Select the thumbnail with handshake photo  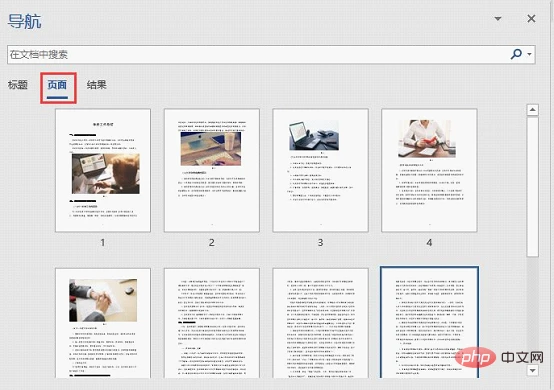[103, 323]
